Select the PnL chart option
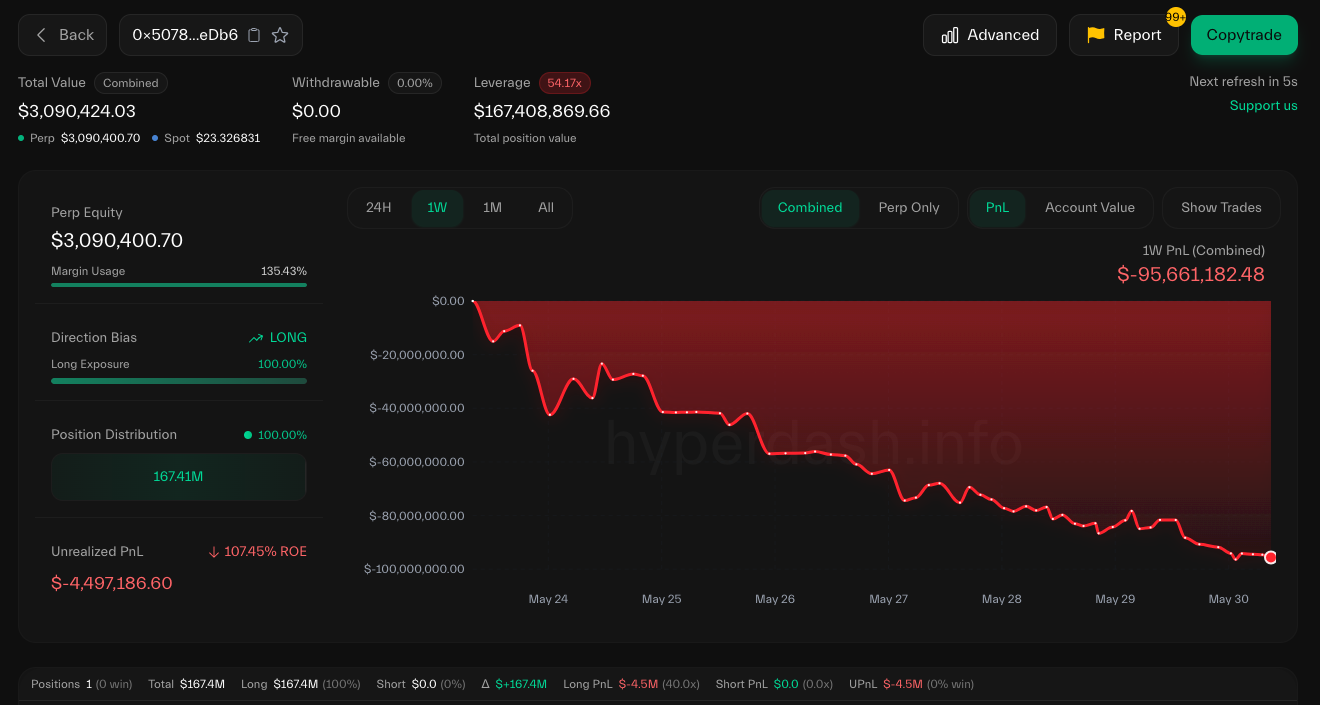The image size is (1320, 705). [997, 208]
